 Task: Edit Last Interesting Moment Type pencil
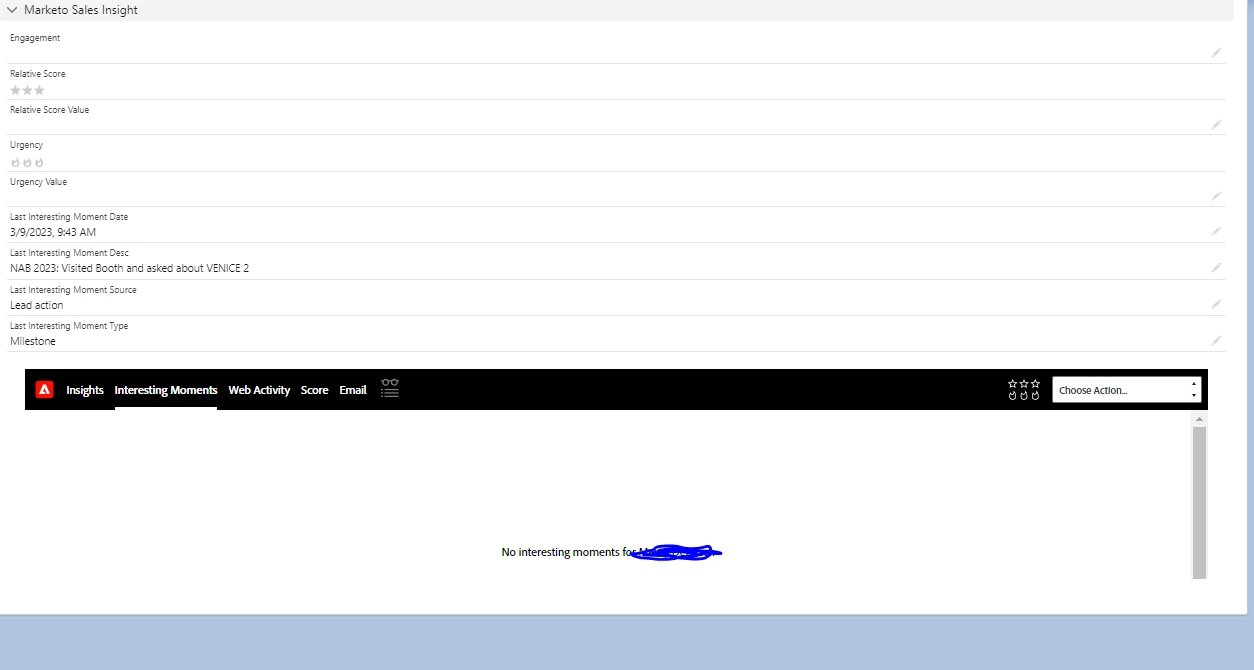[x=1216, y=340]
